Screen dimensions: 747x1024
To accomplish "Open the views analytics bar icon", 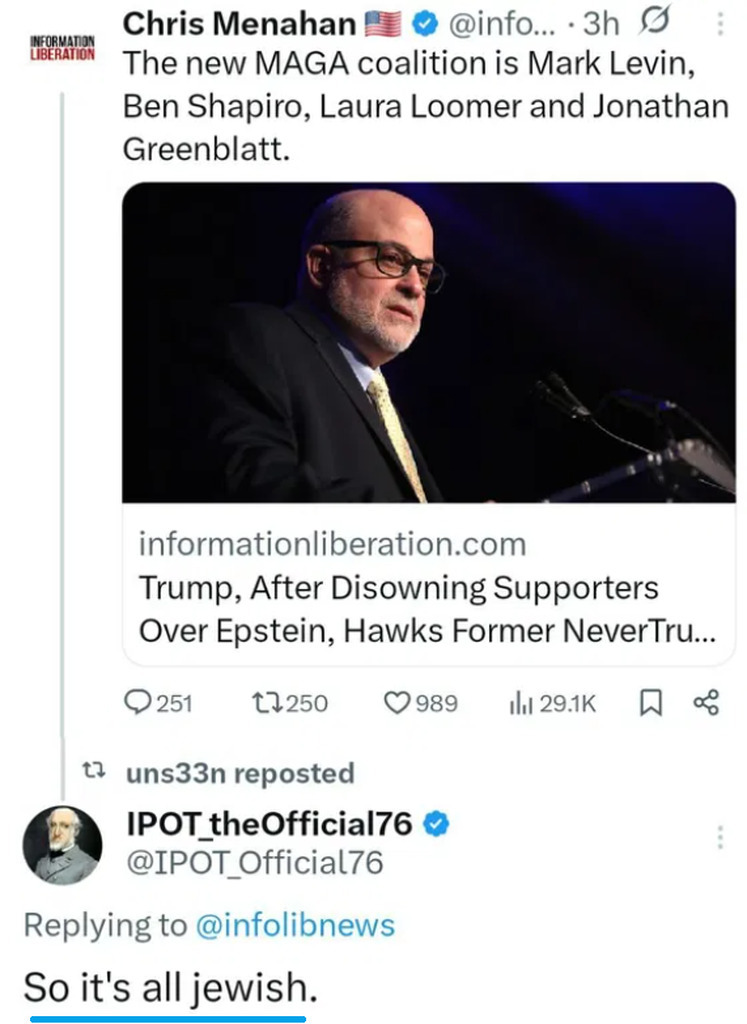I will coord(521,703).
